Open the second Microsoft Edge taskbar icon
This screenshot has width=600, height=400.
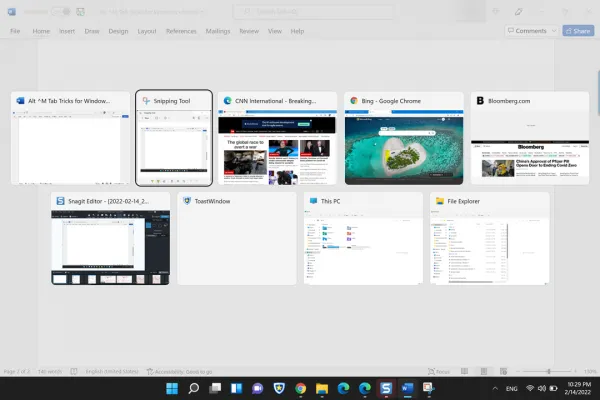click(365, 389)
